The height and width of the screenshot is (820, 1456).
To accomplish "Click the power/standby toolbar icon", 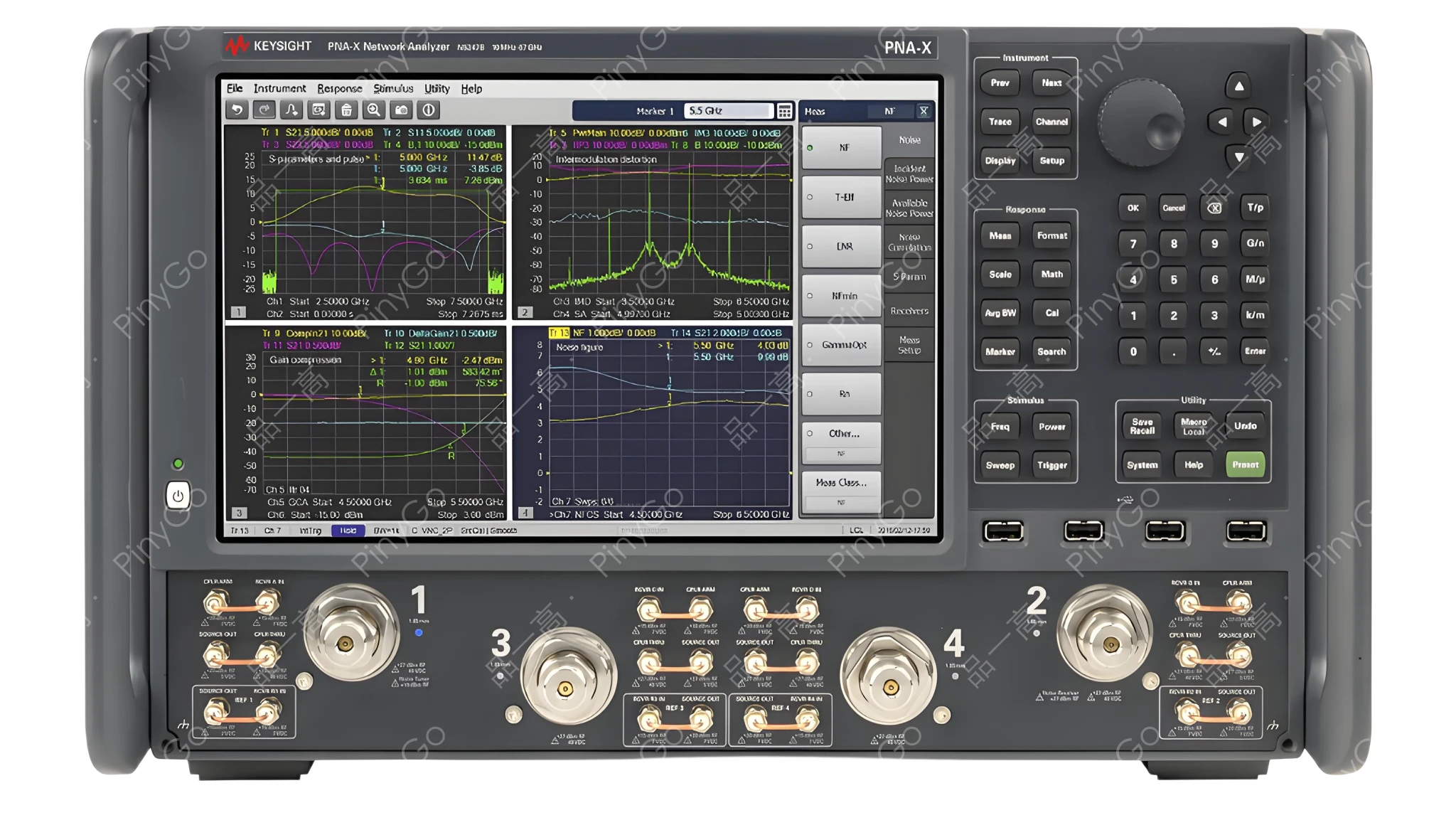I will 429,109.
